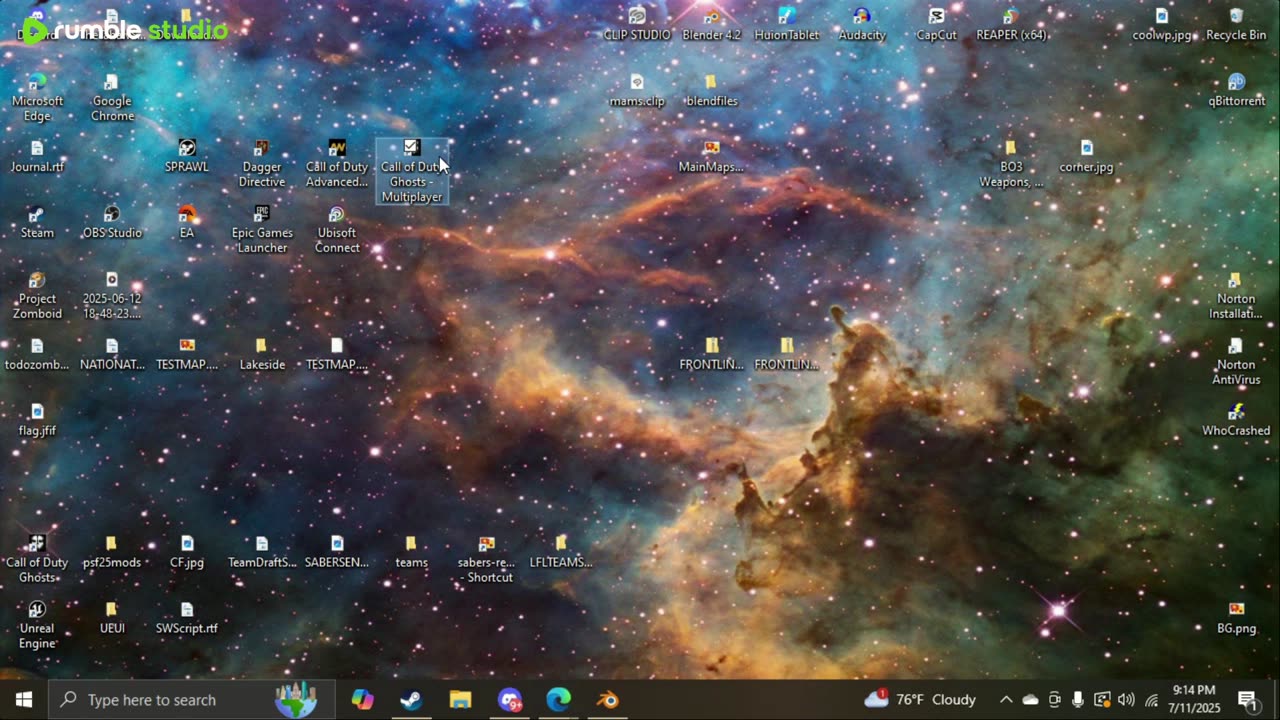Select the Steam shortcut on the desktop
The image size is (1280, 720).
pyautogui.click(x=37, y=222)
